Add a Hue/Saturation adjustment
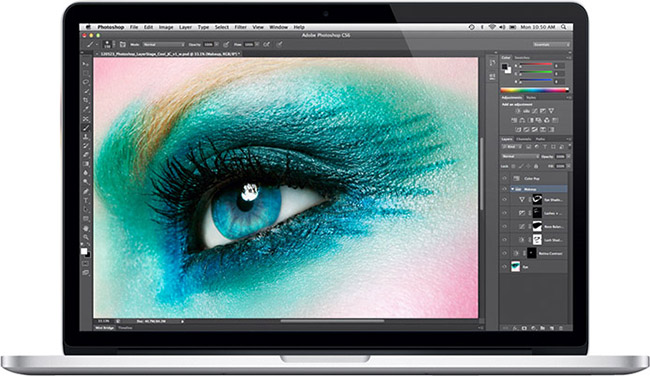650x376 pixels. [514, 120]
